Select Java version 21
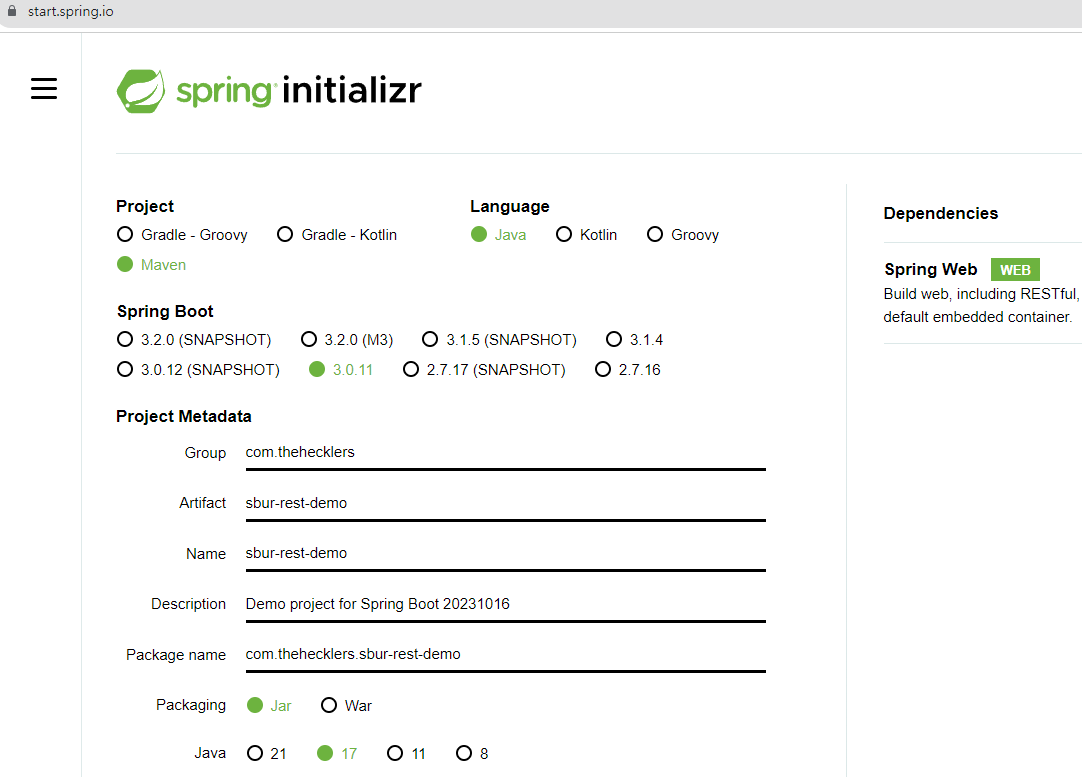 (x=266, y=753)
